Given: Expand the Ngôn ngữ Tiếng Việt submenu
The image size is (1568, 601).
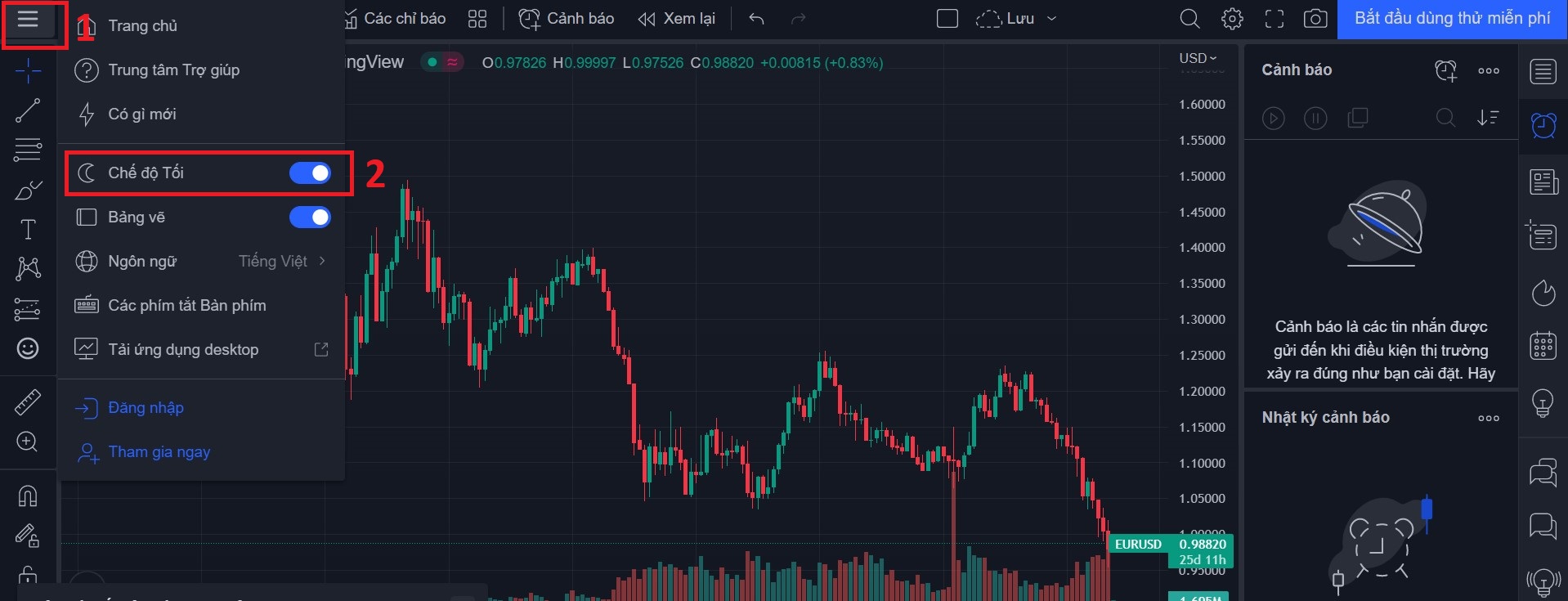Looking at the screenshot, I should pos(201,261).
